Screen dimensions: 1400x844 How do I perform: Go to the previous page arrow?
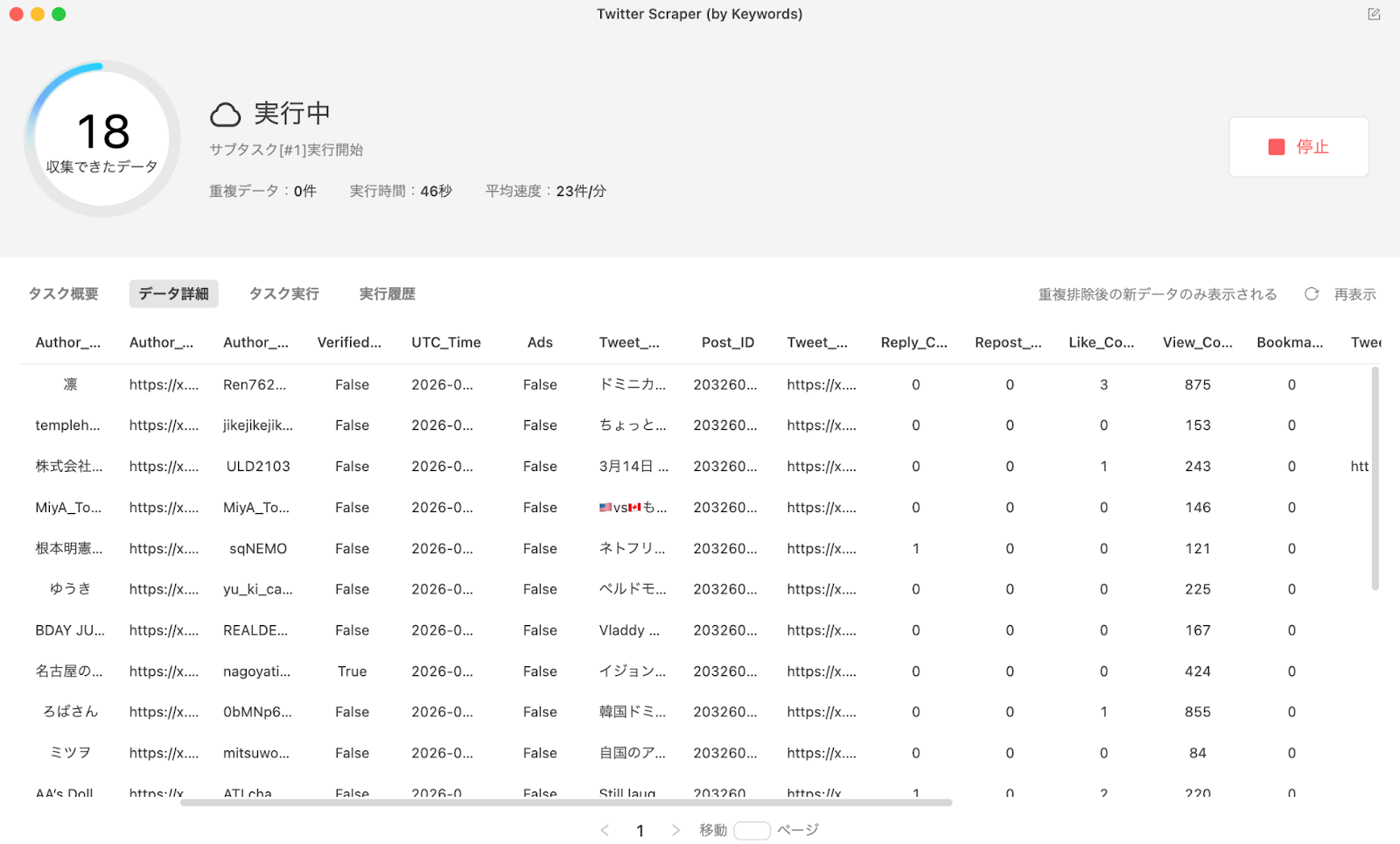(x=605, y=830)
